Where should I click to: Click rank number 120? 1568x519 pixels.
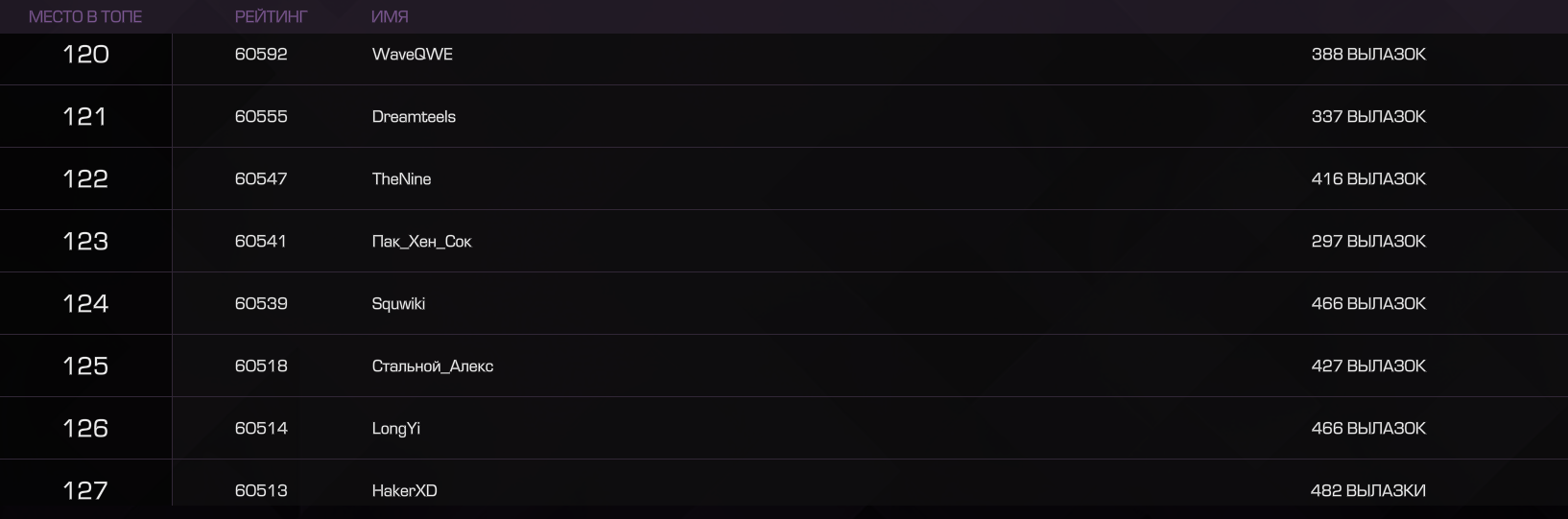click(85, 55)
